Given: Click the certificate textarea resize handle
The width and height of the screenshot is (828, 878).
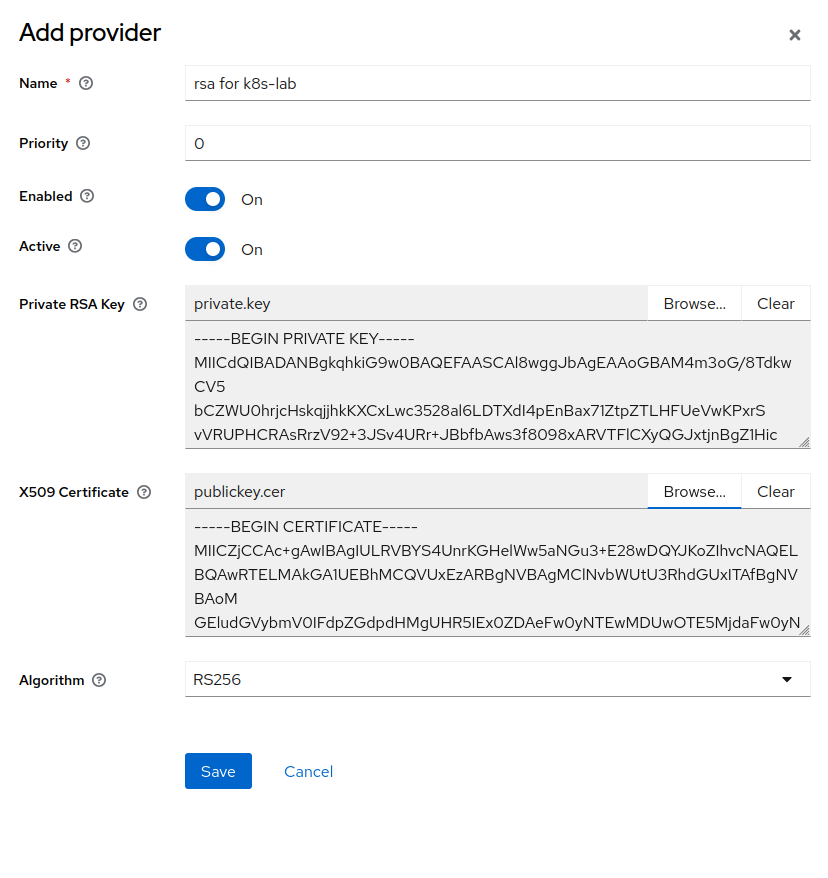Looking at the screenshot, I should [x=804, y=631].
